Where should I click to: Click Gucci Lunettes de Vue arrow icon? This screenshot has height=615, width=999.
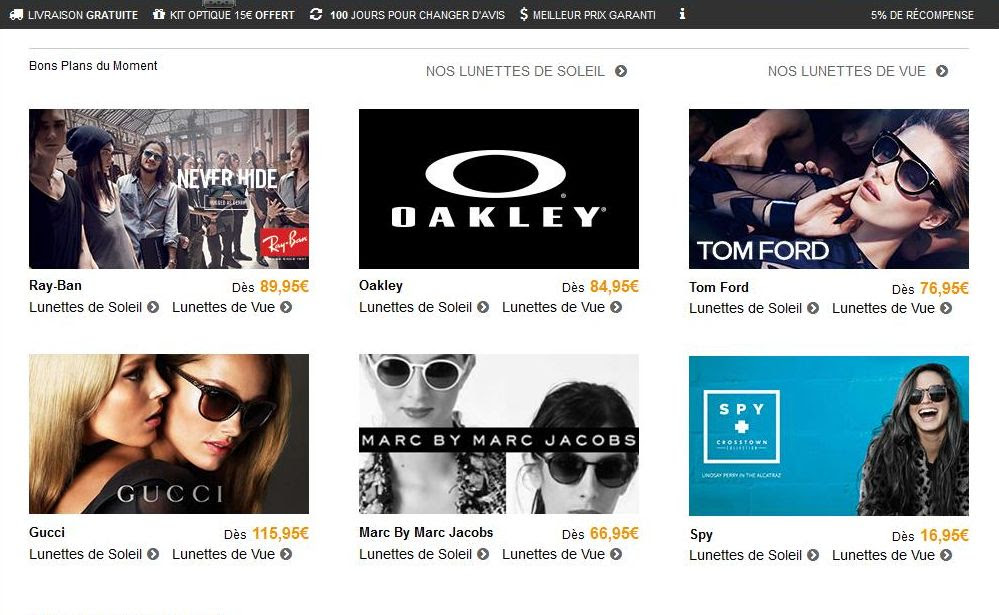coord(286,554)
